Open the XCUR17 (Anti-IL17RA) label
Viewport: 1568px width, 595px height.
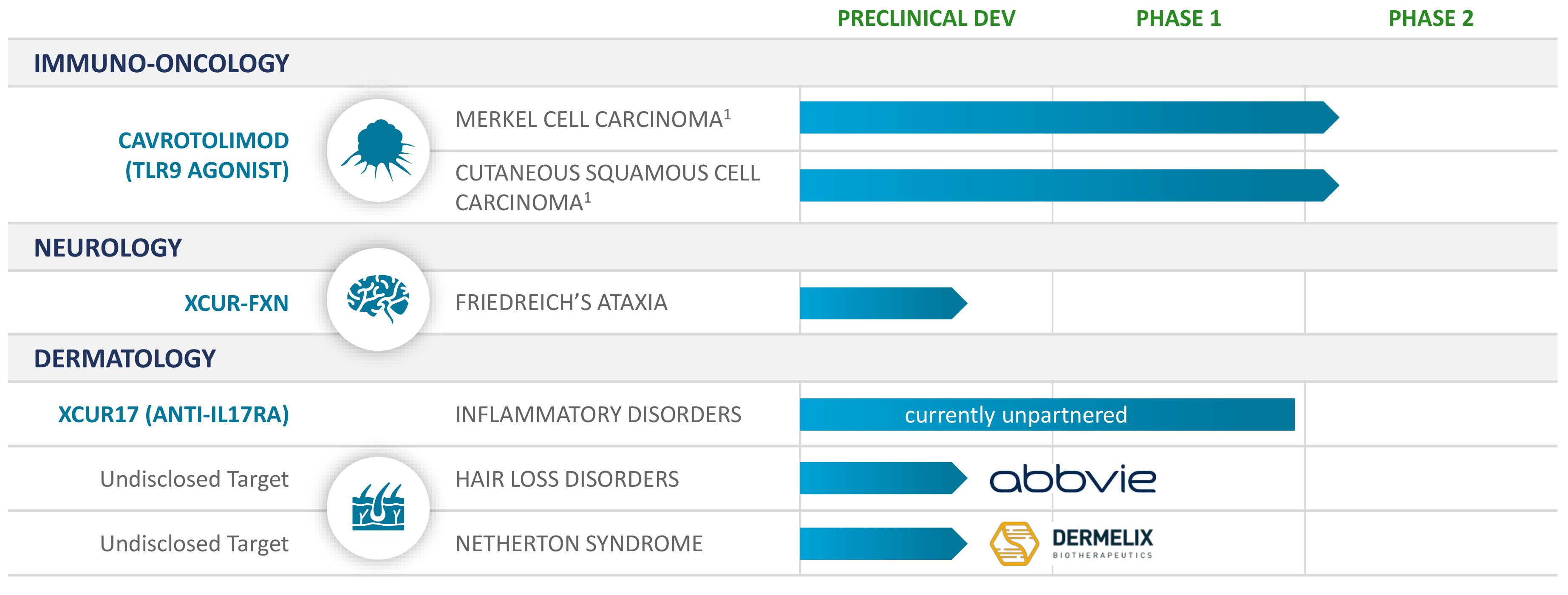click(173, 415)
